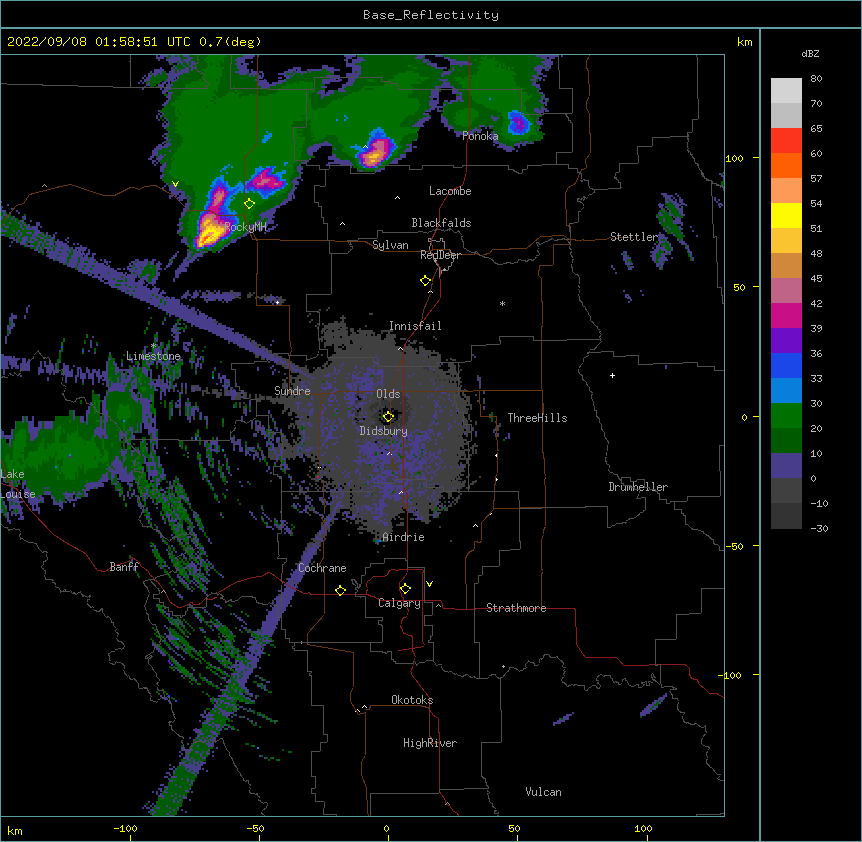This screenshot has width=862, height=842.
Task: Click the Stettler city label
Action: coord(634,237)
